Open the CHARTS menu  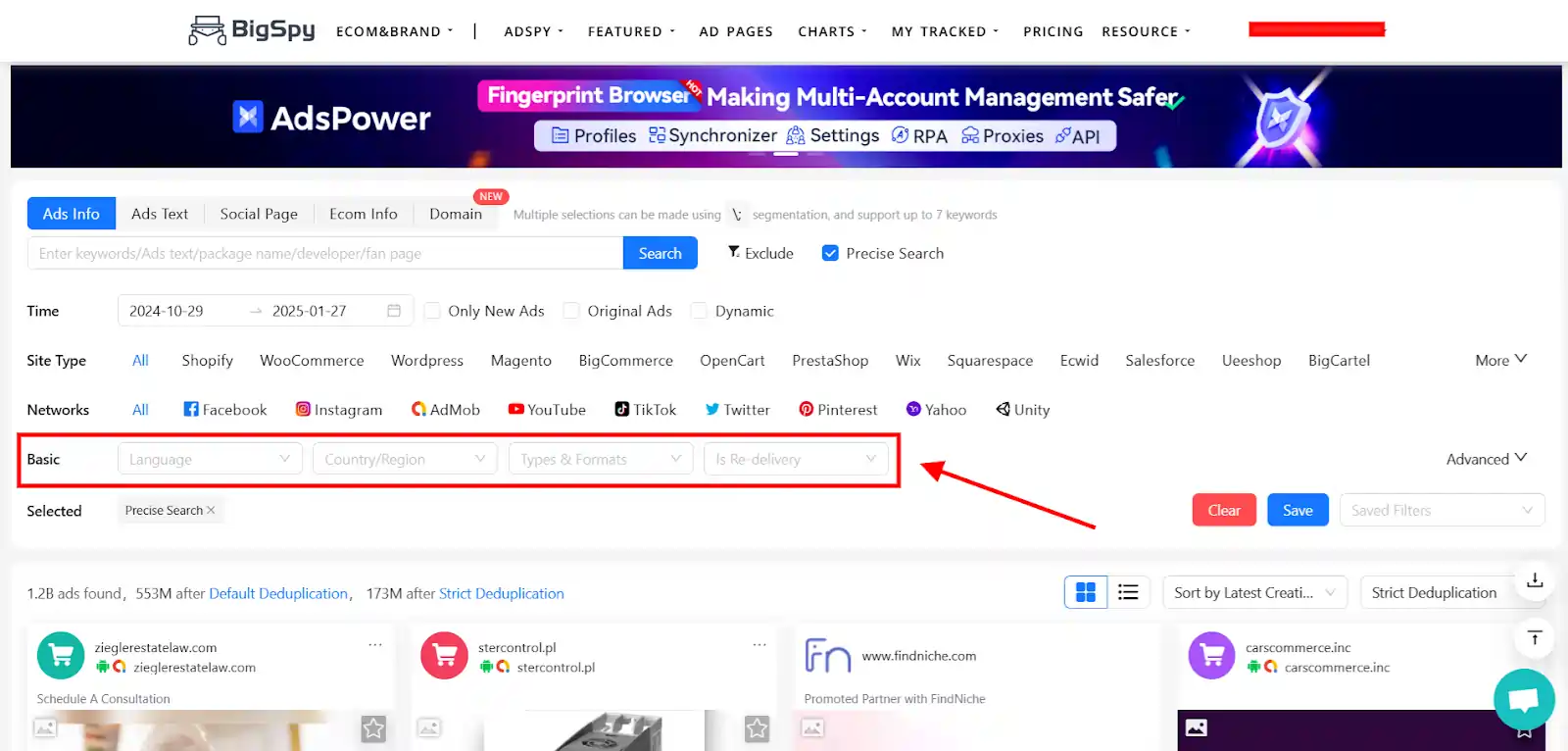833,31
